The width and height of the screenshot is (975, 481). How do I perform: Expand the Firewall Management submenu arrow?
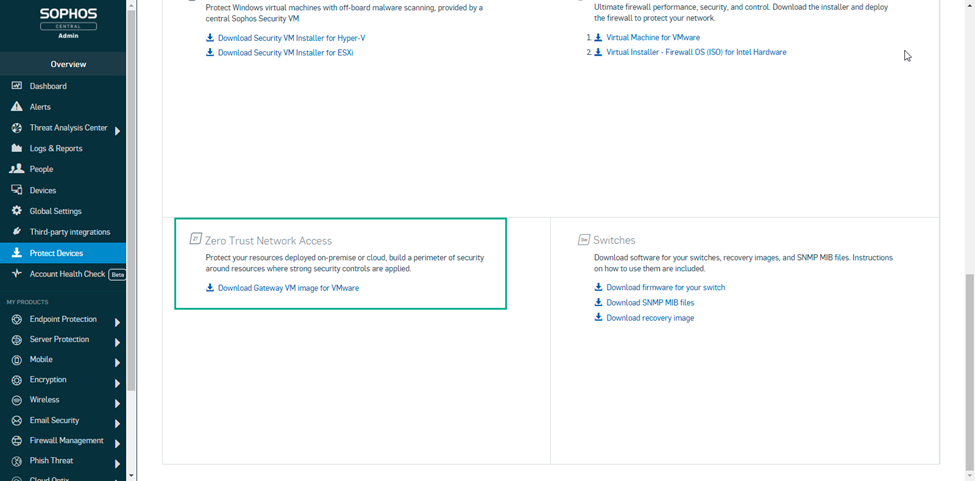pos(117,444)
